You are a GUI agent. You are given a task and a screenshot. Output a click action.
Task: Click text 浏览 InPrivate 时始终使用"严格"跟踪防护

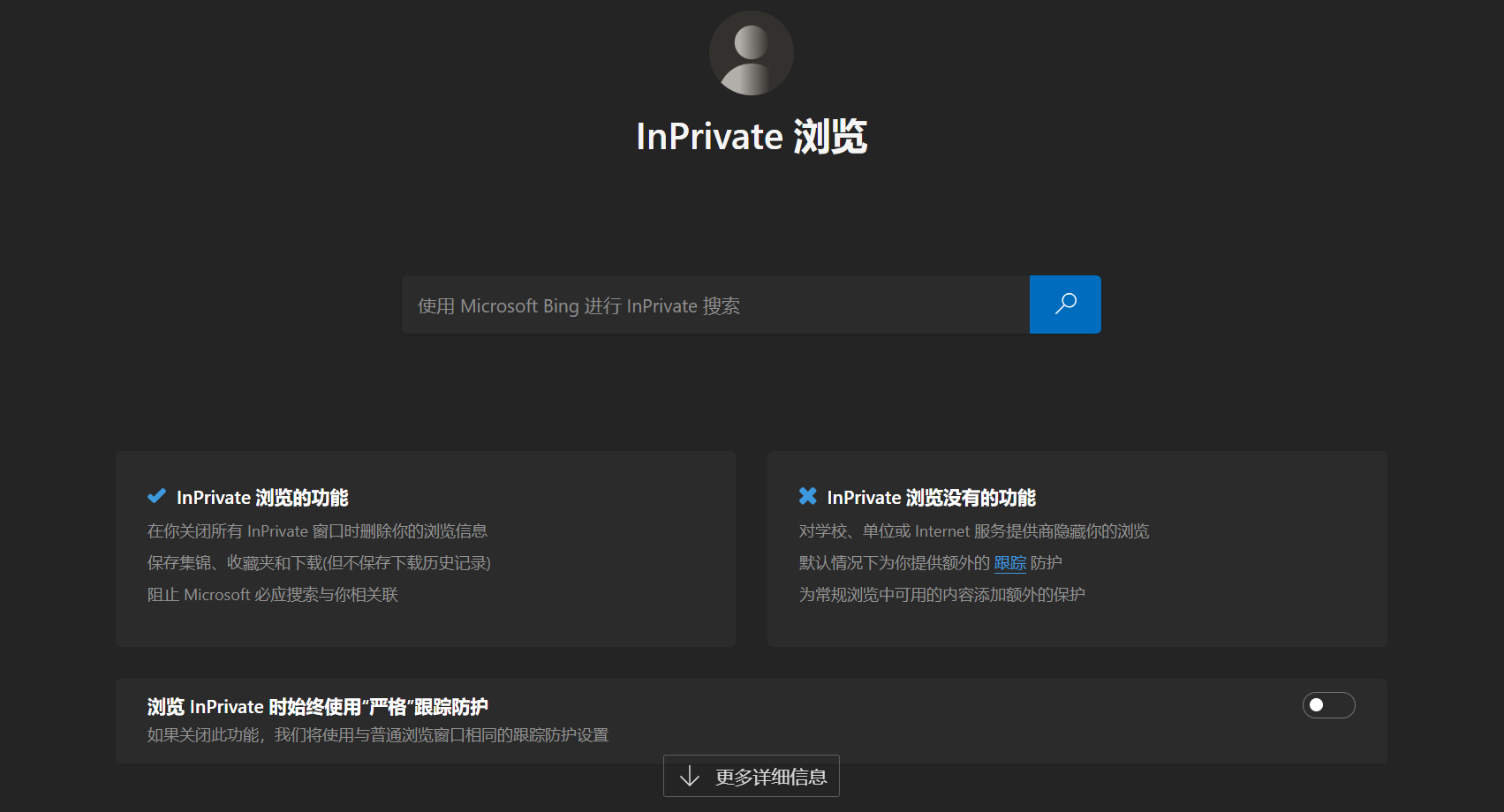pos(318,707)
